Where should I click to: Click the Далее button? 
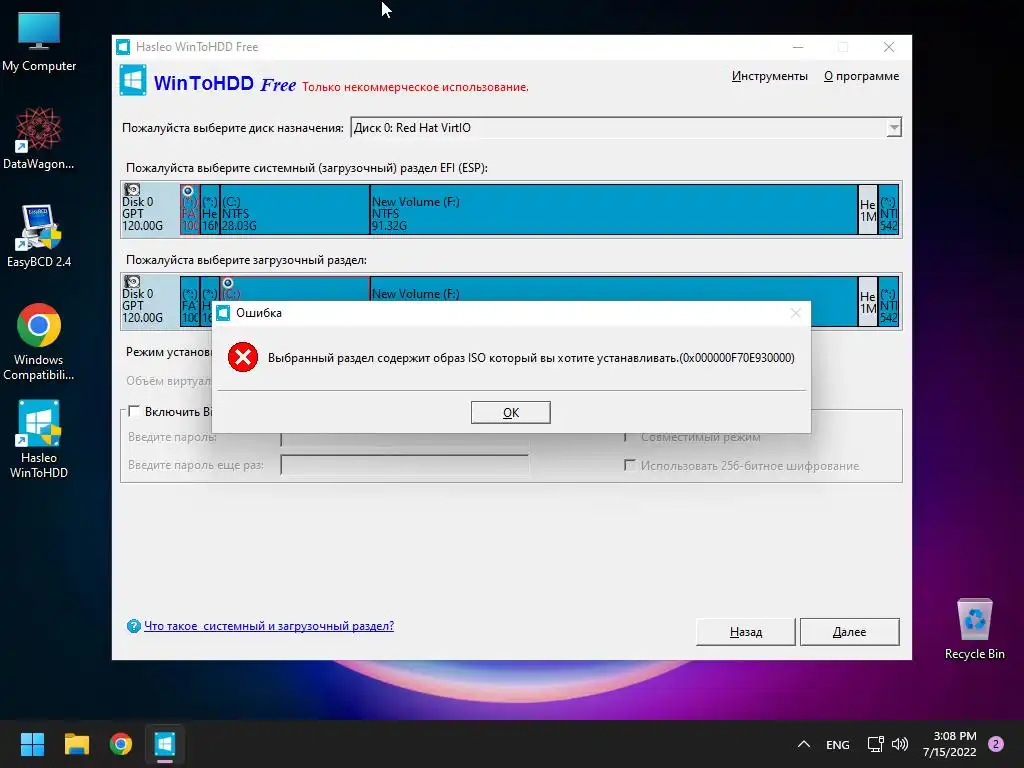(x=849, y=632)
